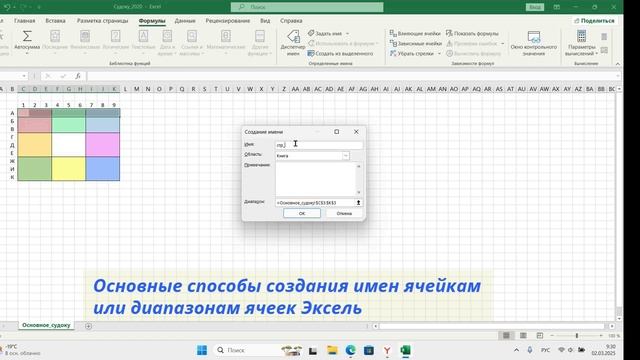Open the Главная tab

24,20
